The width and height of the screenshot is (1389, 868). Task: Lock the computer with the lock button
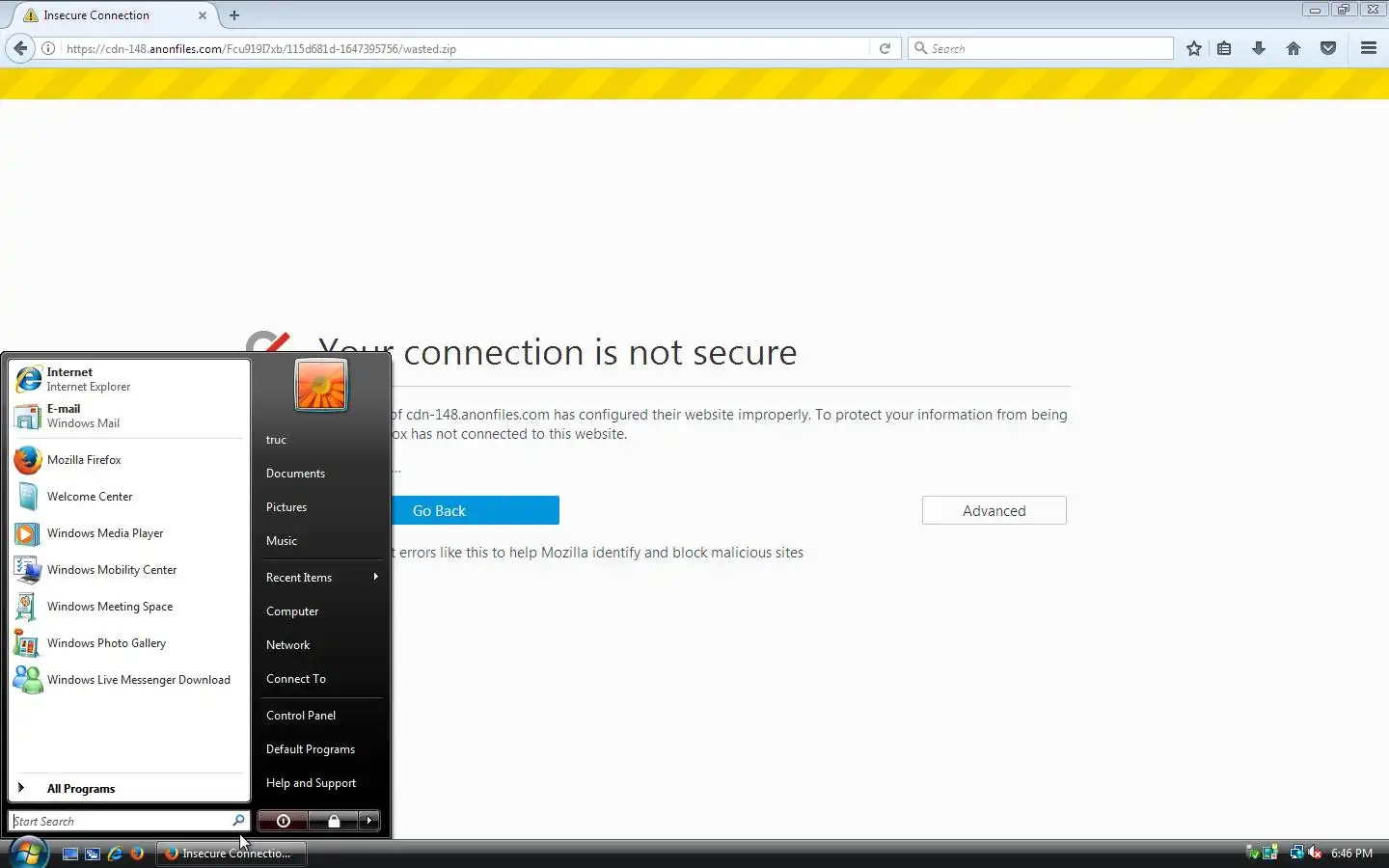click(333, 821)
